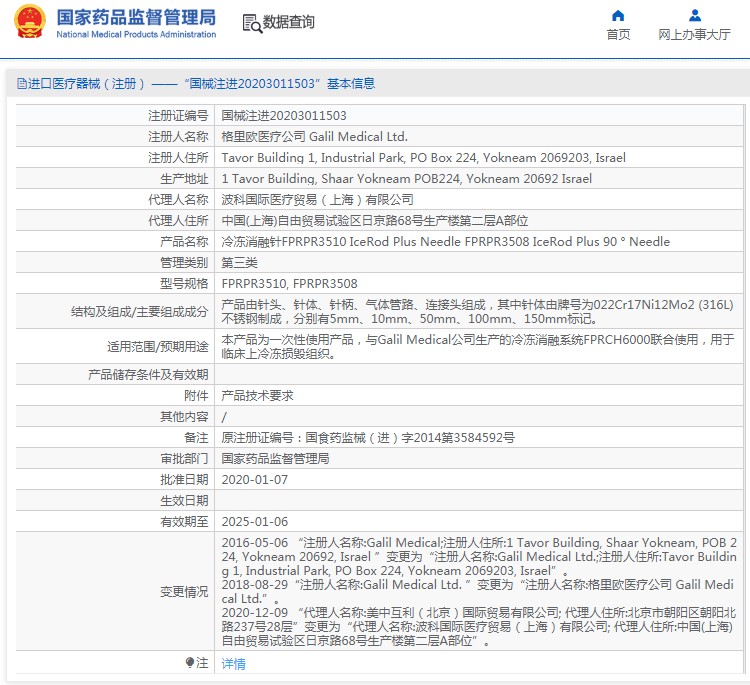Open the 数据查询 search icon
This screenshot has width=750, height=685.
(x=252, y=23)
